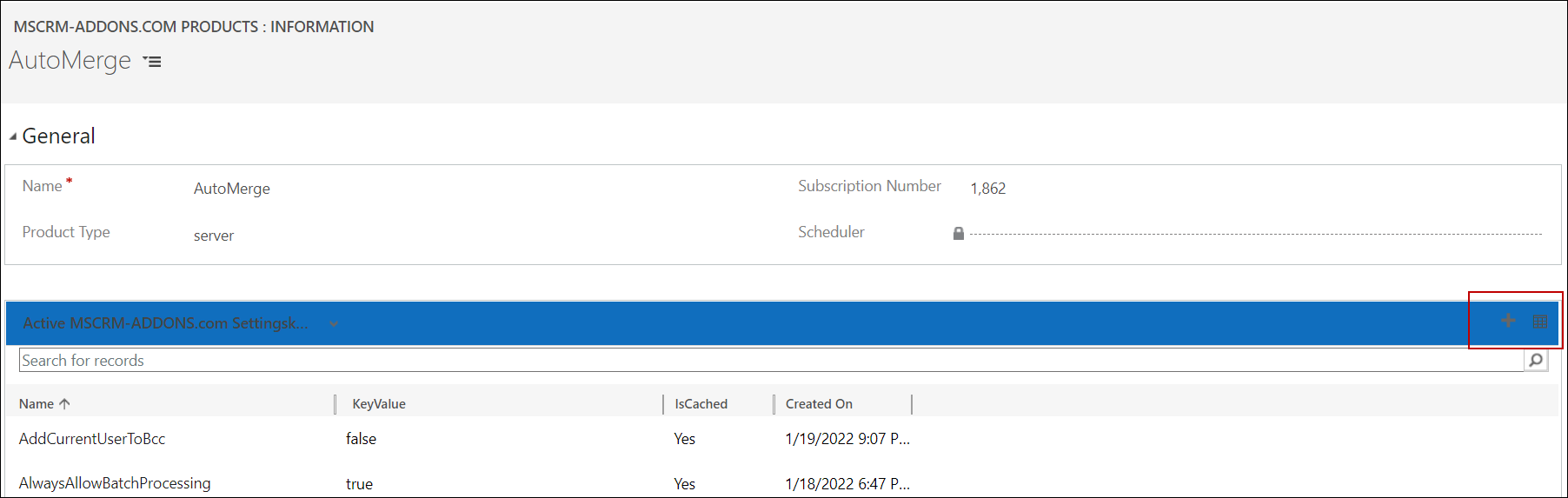Open the associated records grid view icon
1568x498 pixels.
1539,322
